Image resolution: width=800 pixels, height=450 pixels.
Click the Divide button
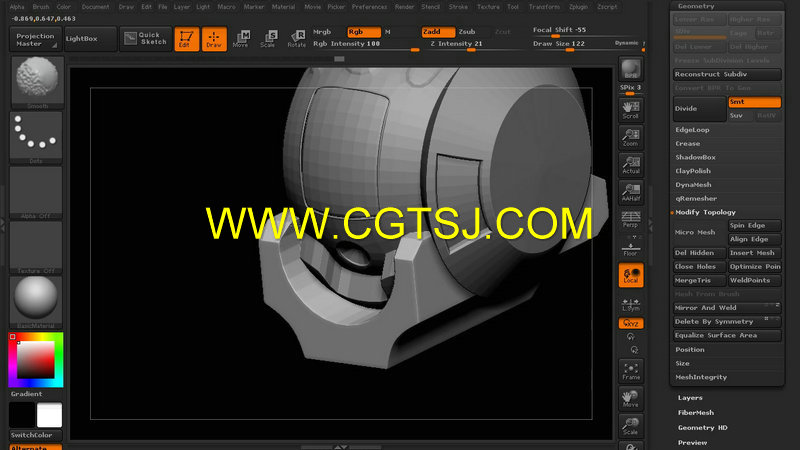(x=699, y=109)
